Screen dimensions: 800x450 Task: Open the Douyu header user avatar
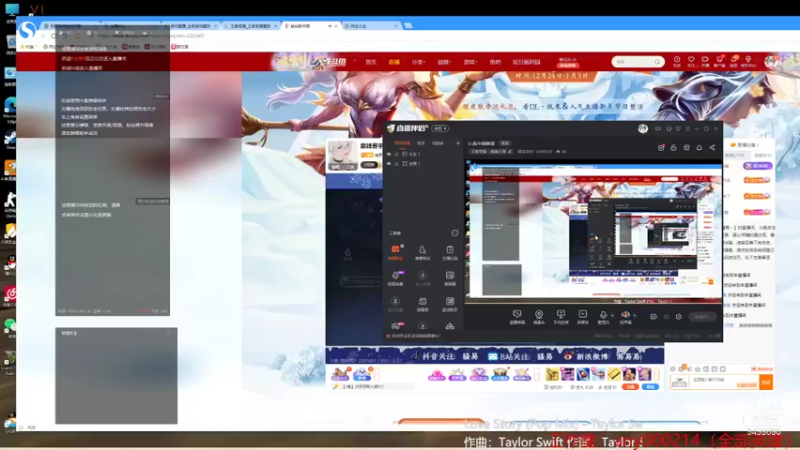click(771, 61)
